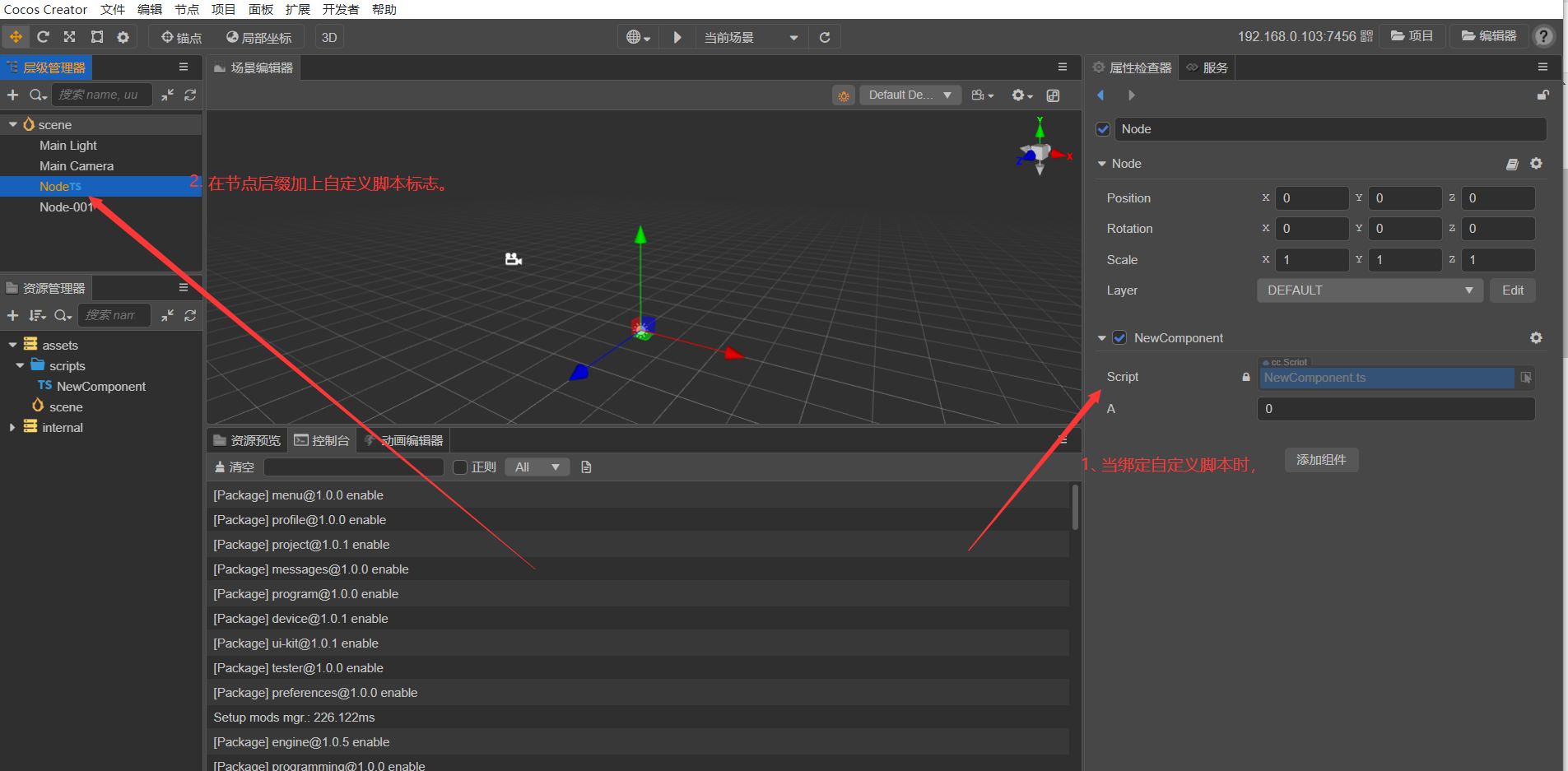Click the play preview button

677,37
